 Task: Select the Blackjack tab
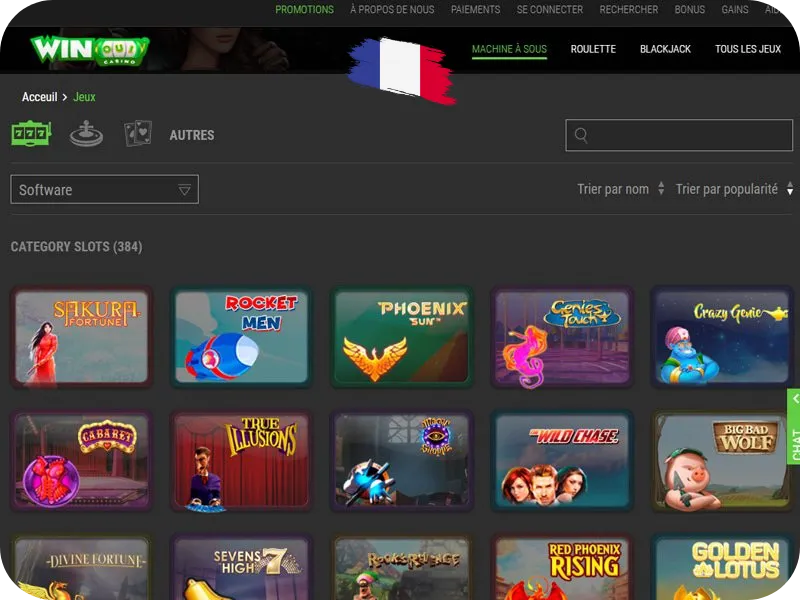(x=665, y=49)
